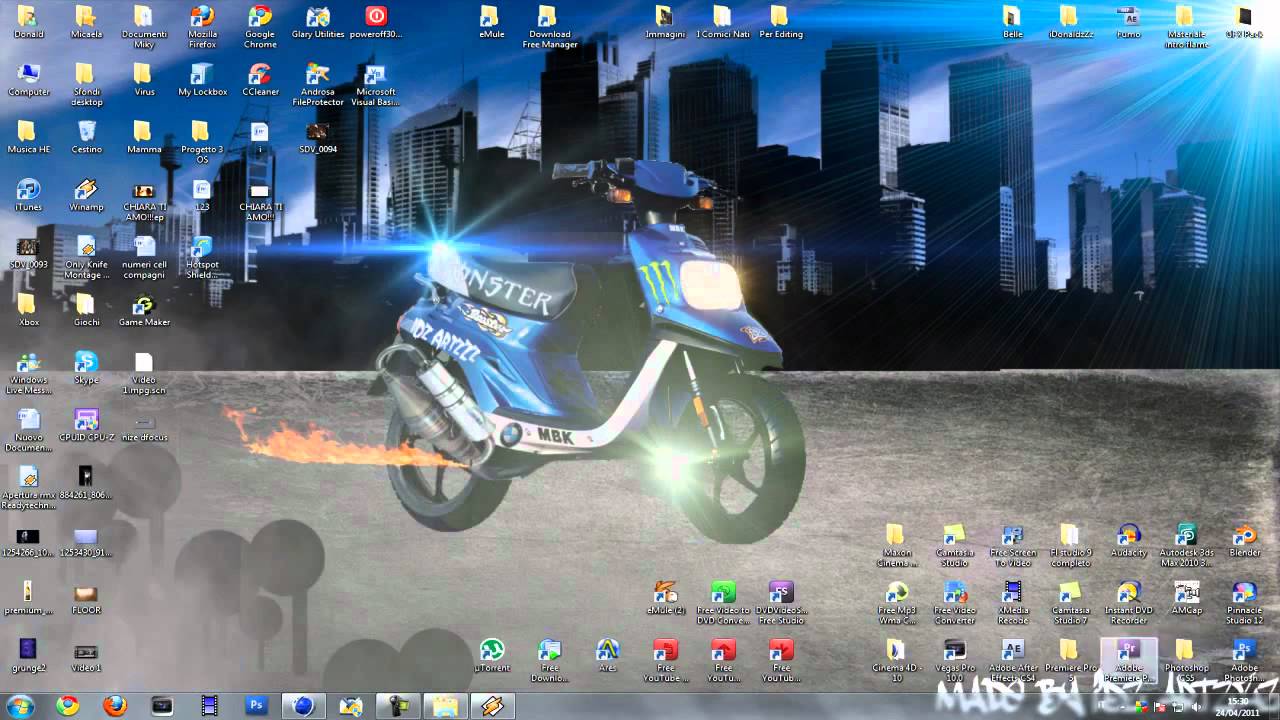This screenshot has width=1280, height=720.
Task: Switch to Photoshop in the taskbar
Action: pos(256,706)
